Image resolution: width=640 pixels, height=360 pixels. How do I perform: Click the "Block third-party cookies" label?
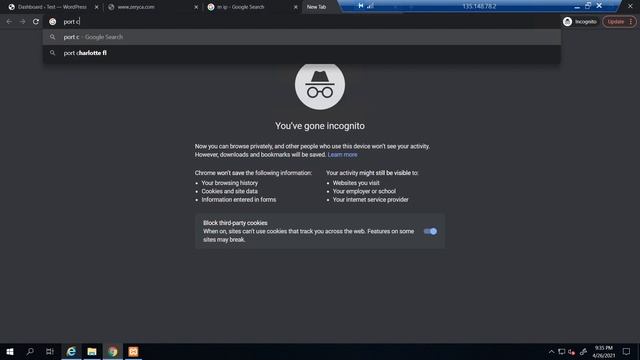(236, 223)
